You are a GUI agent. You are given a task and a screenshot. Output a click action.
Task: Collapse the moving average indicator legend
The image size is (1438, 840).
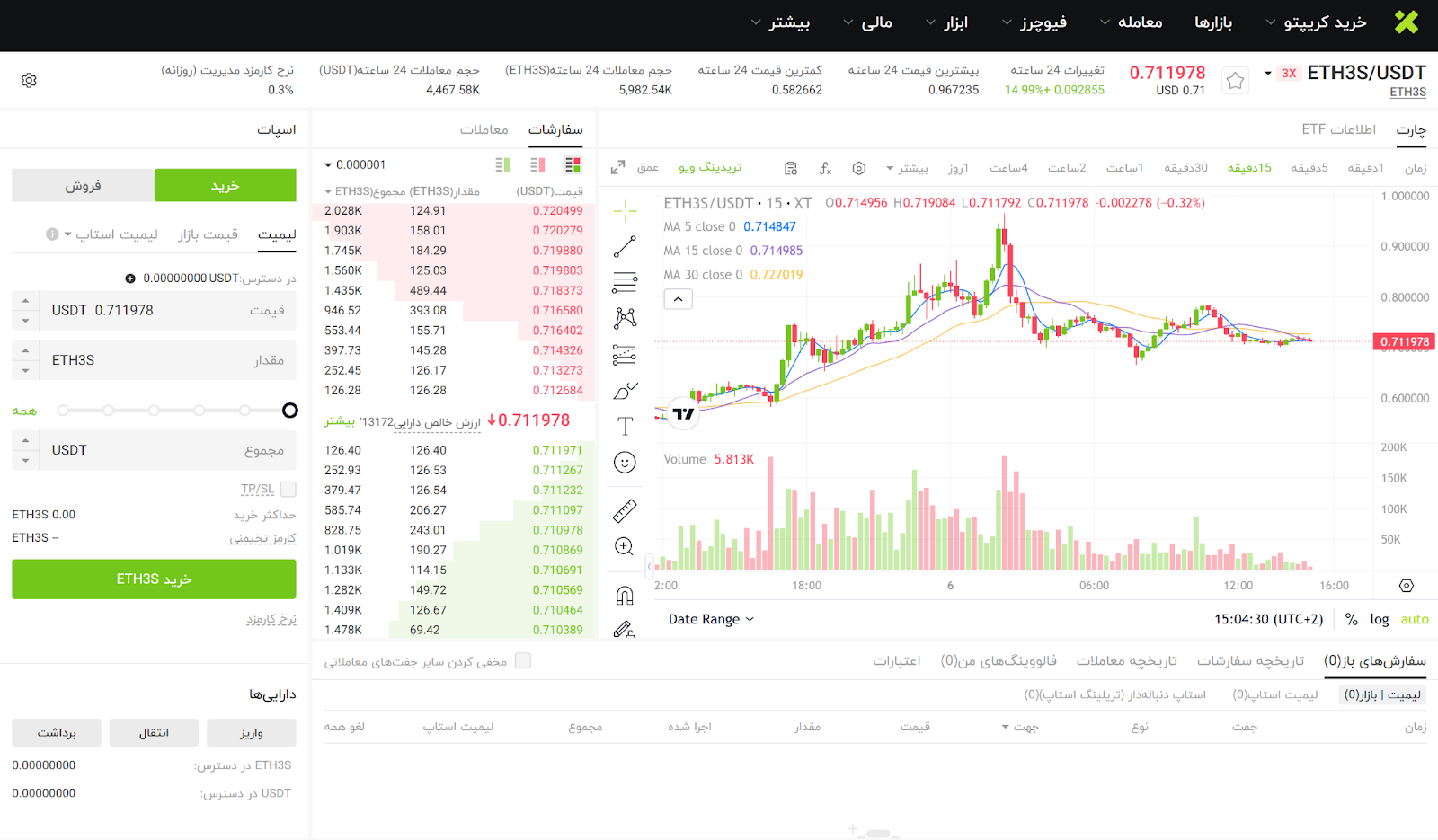tap(678, 299)
